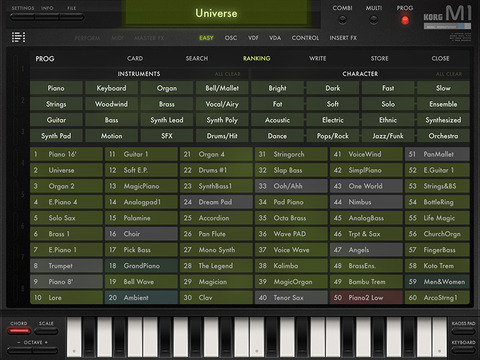480x360 pixels.
Task: Select program 56 ChurchOrgn
Action: tap(437, 234)
